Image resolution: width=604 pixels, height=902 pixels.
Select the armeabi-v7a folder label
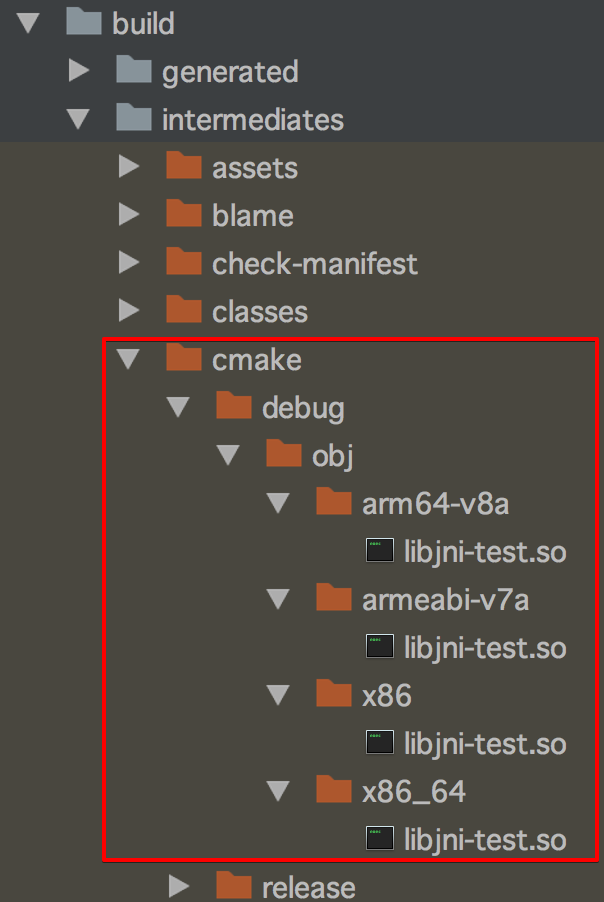[445, 600]
